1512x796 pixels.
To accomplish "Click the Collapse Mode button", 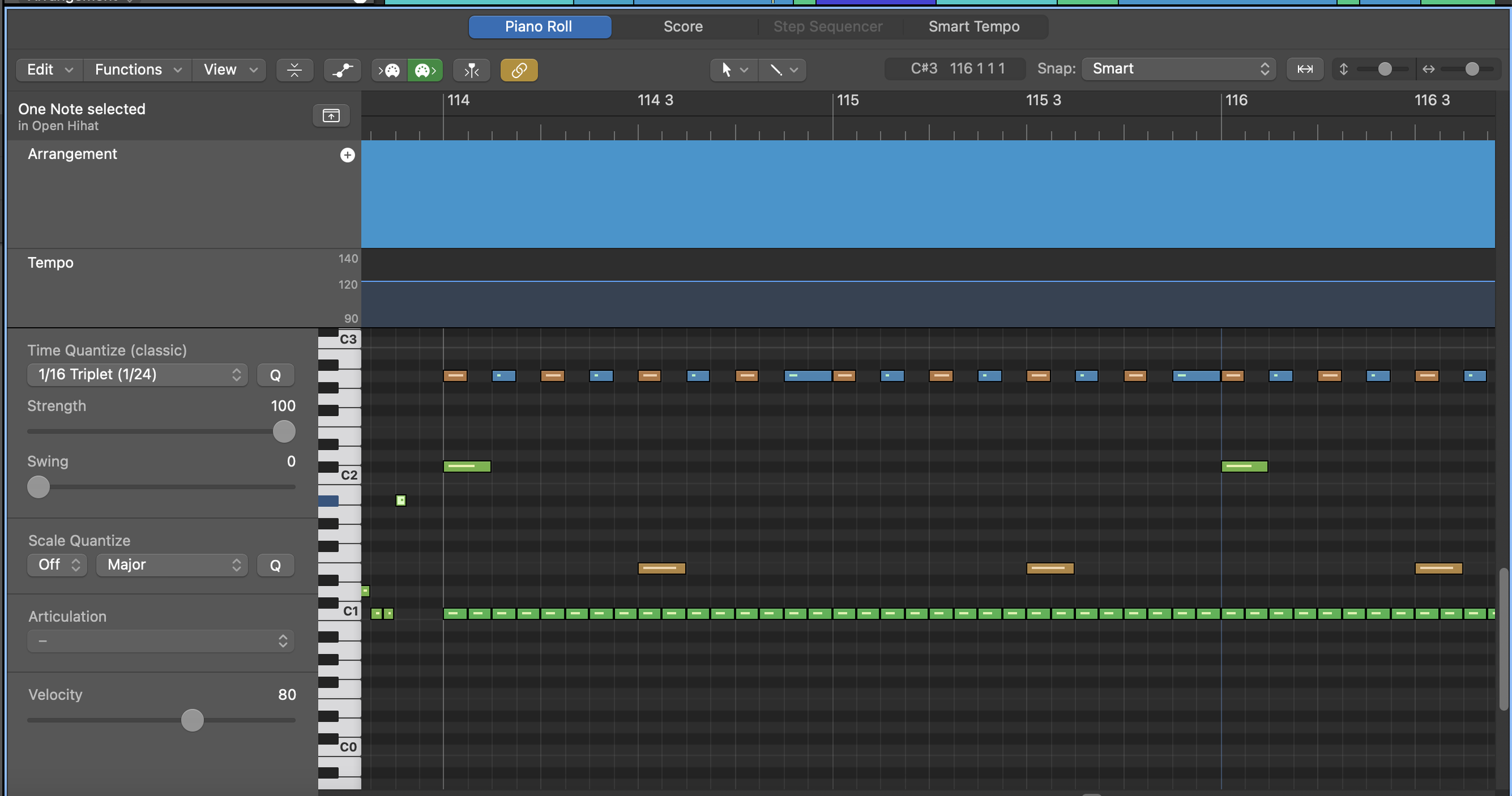I will click(x=295, y=70).
